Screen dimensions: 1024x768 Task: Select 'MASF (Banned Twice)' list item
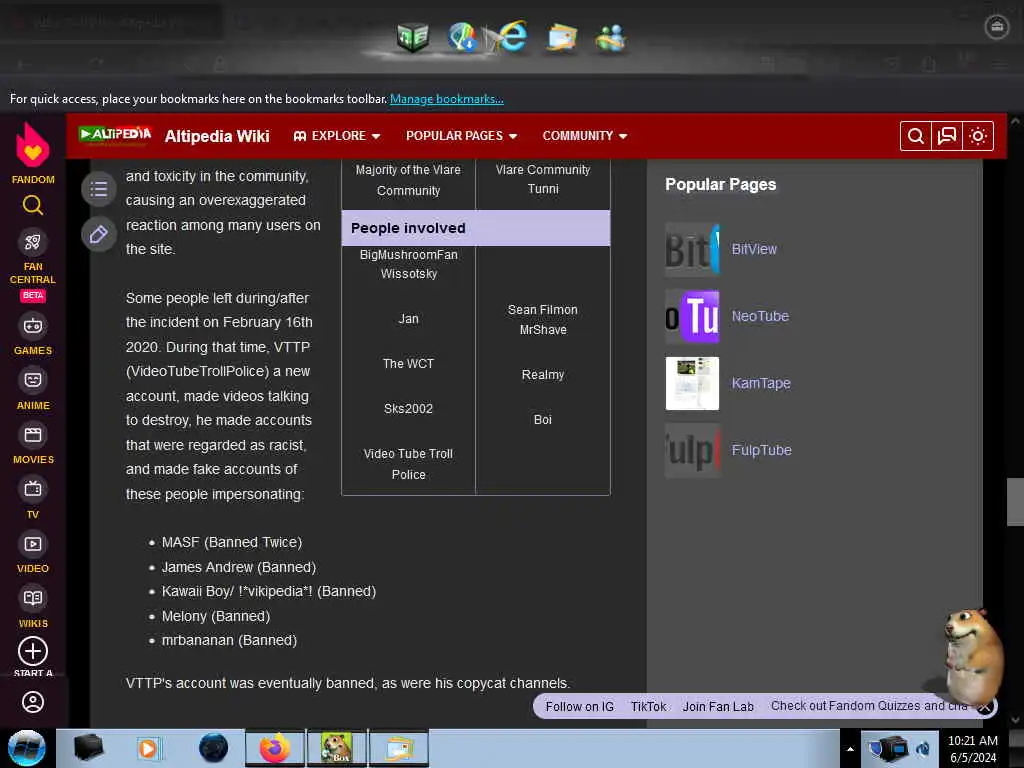click(x=232, y=542)
